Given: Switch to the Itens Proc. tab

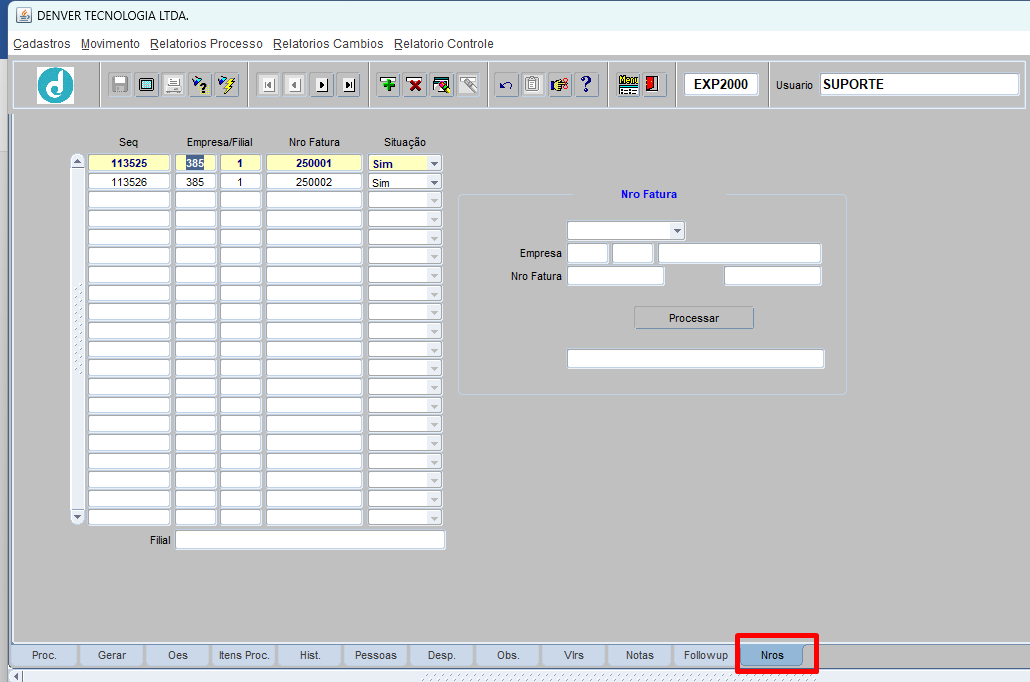Looking at the screenshot, I should [x=244, y=655].
